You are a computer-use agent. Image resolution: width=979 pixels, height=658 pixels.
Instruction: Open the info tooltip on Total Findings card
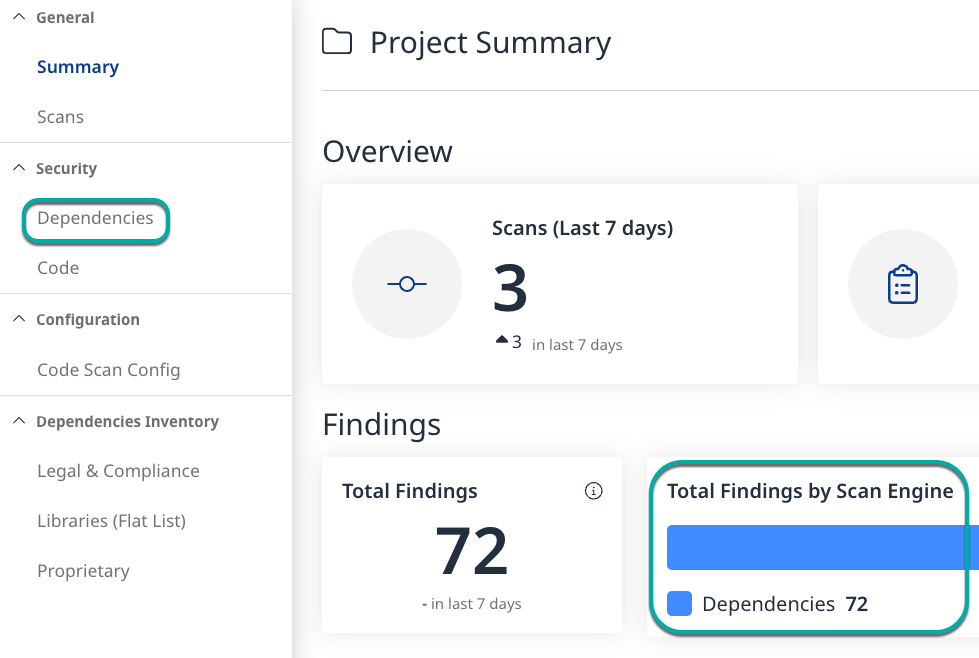click(593, 491)
